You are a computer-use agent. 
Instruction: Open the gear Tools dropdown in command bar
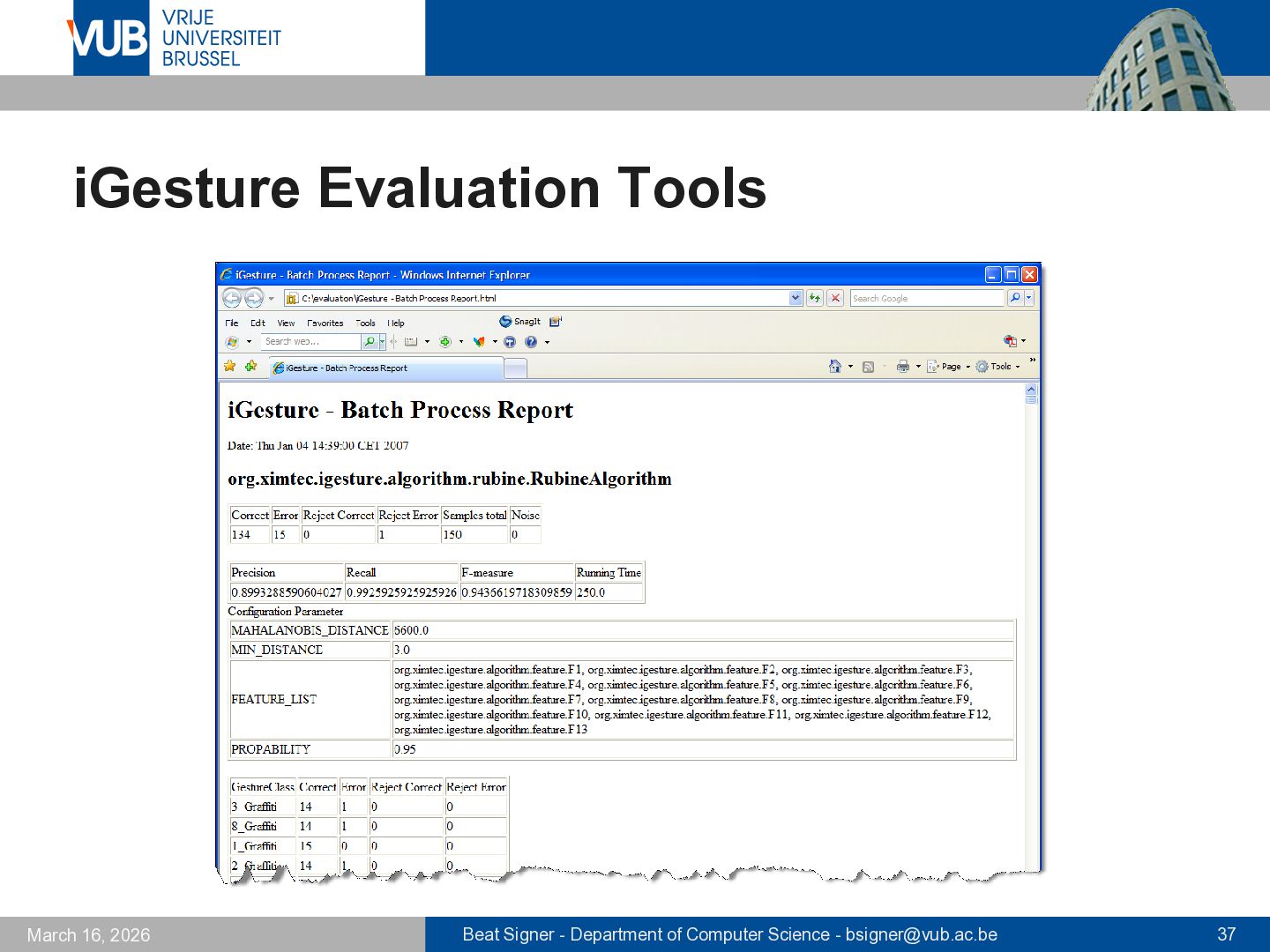997,367
